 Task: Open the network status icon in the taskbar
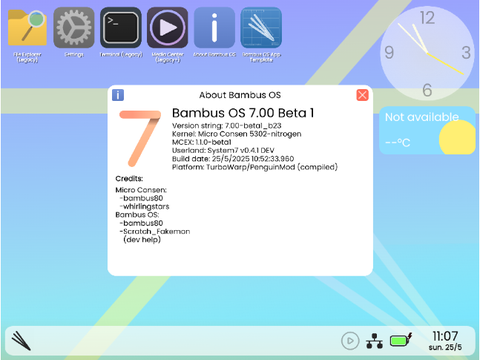[375, 341]
